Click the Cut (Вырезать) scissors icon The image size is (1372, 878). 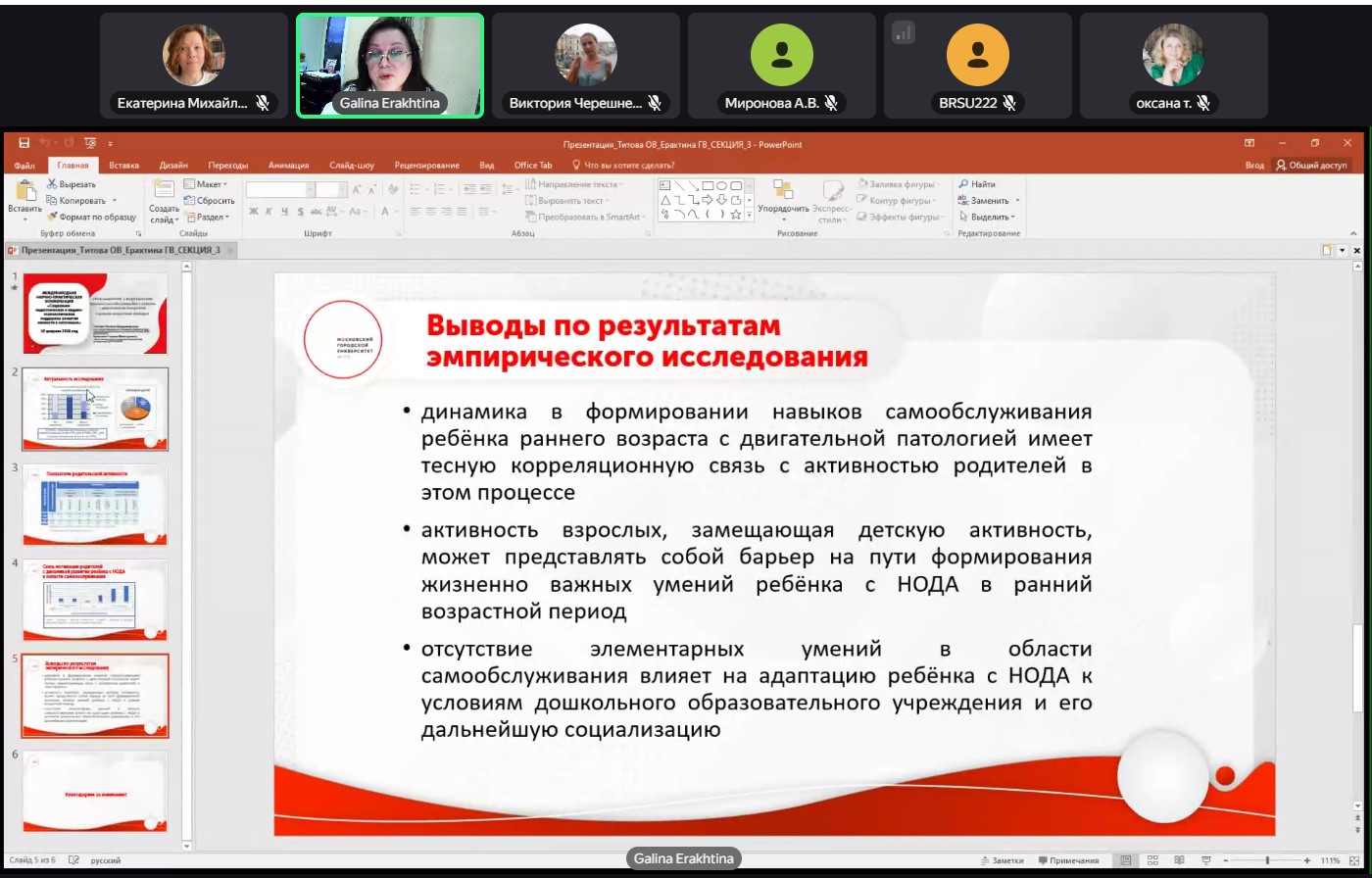pyautogui.click(x=52, y=184)
